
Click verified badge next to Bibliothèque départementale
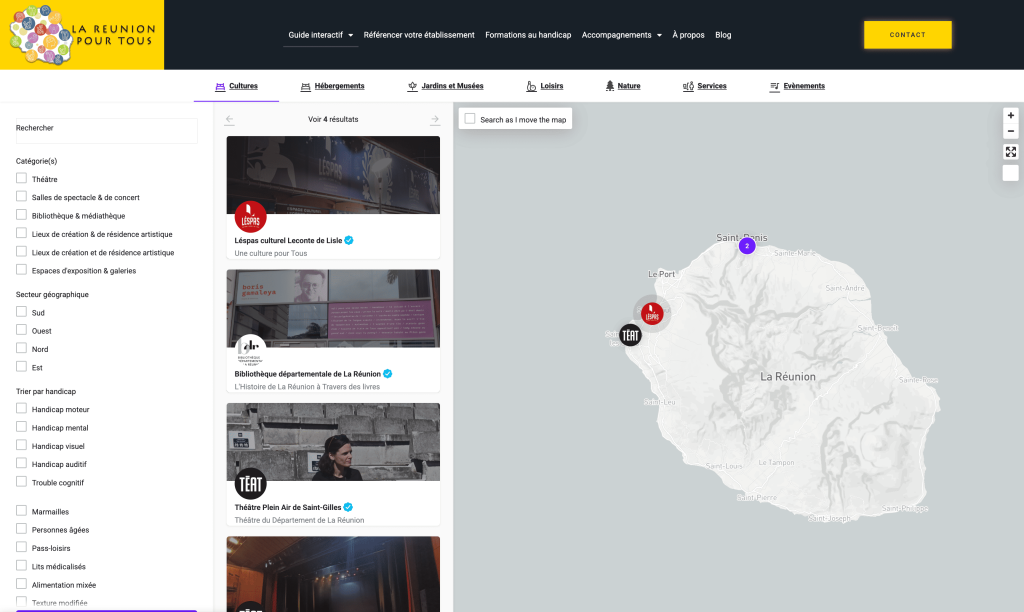point(387,374)
